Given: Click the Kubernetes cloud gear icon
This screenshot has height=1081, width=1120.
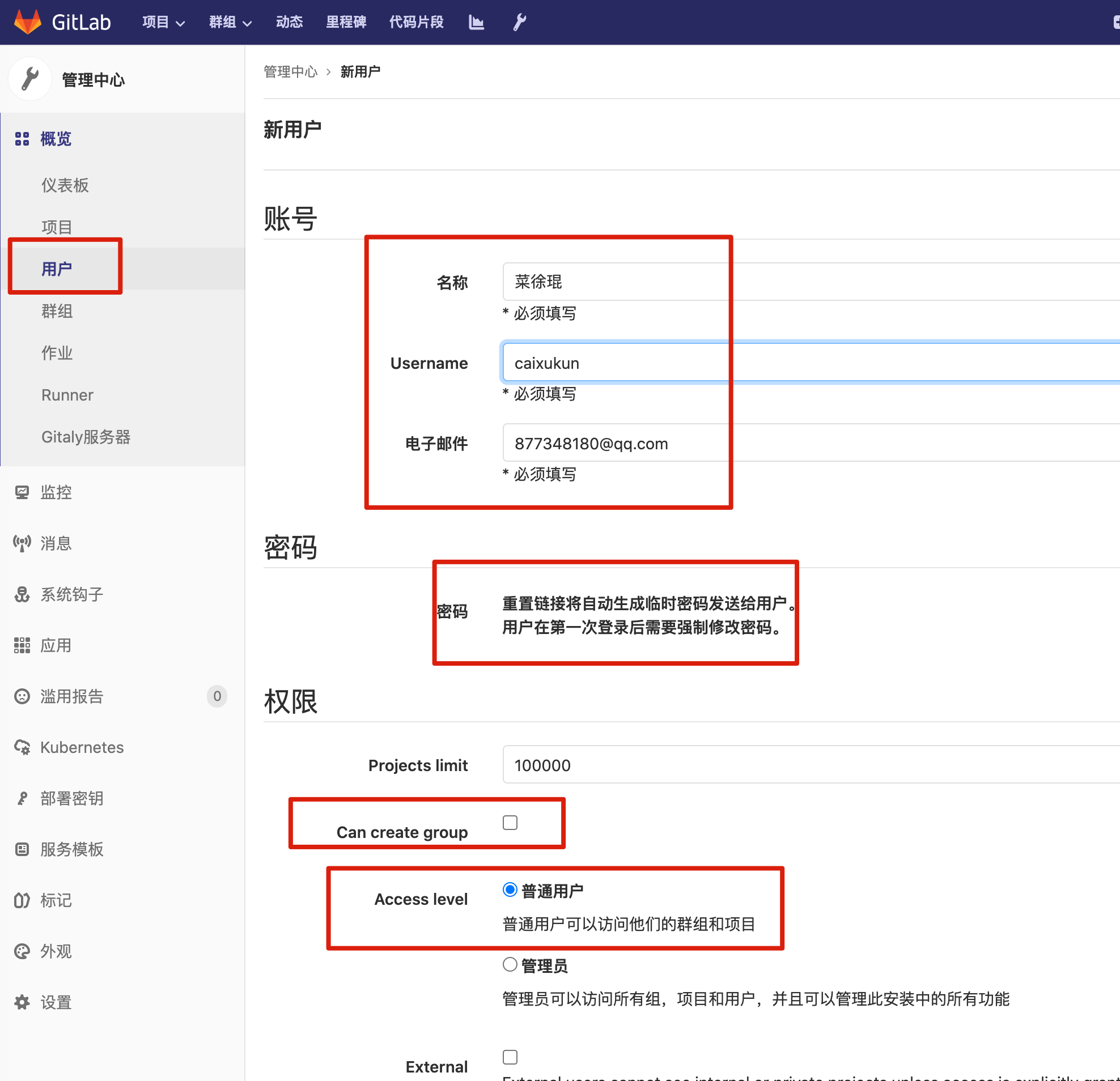Looking at the screenshot, I should [x=22, y=747].
